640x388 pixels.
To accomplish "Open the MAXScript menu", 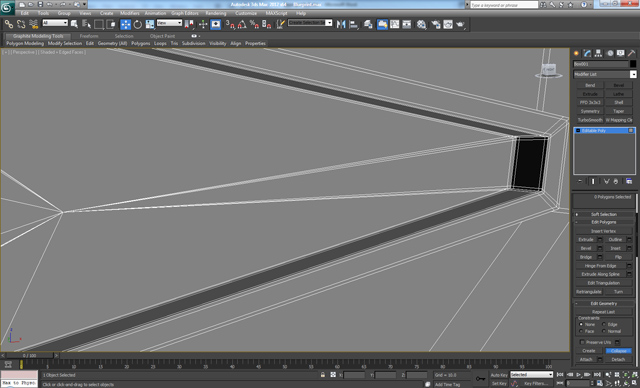I will point(276,13).
